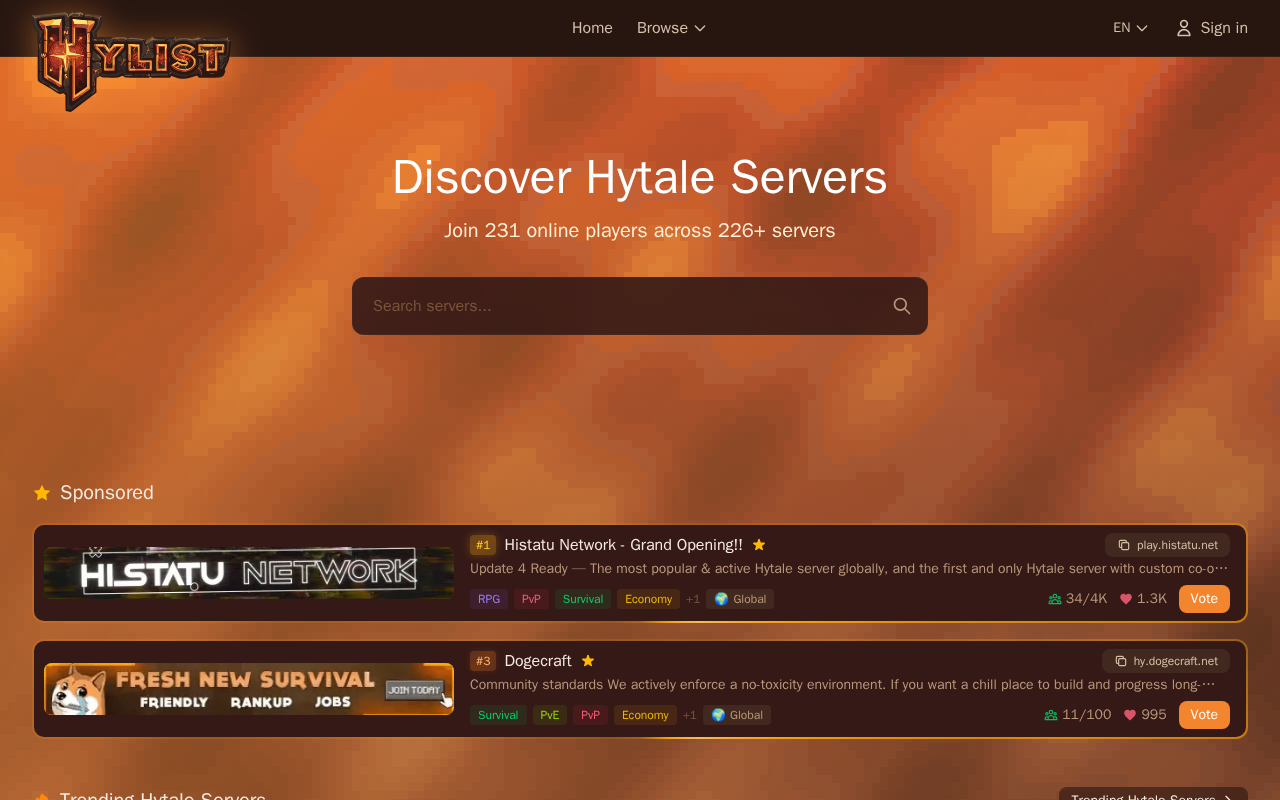Select the Global region tag on Histatu Network
The width and height of the screenshot is (1280, 800).
pyautogui.click(x=740, y=599)
